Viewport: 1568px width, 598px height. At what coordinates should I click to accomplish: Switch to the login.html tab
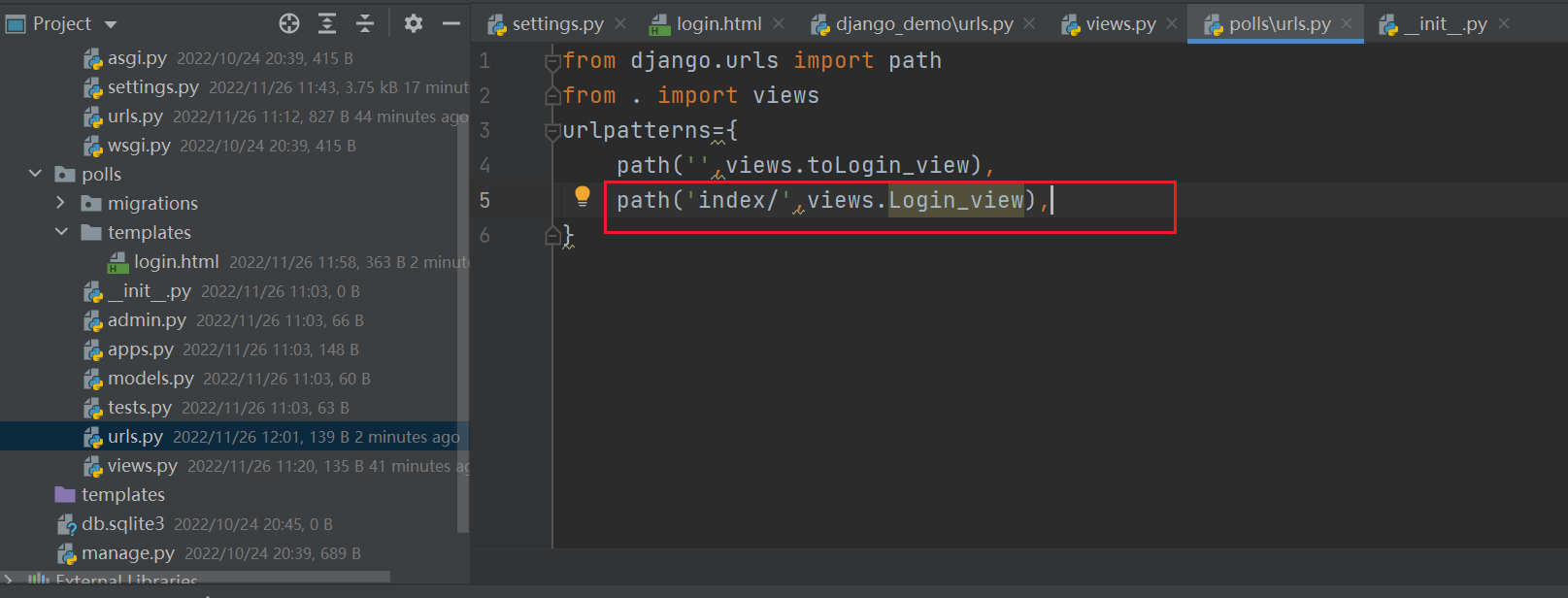pos(718,23)
